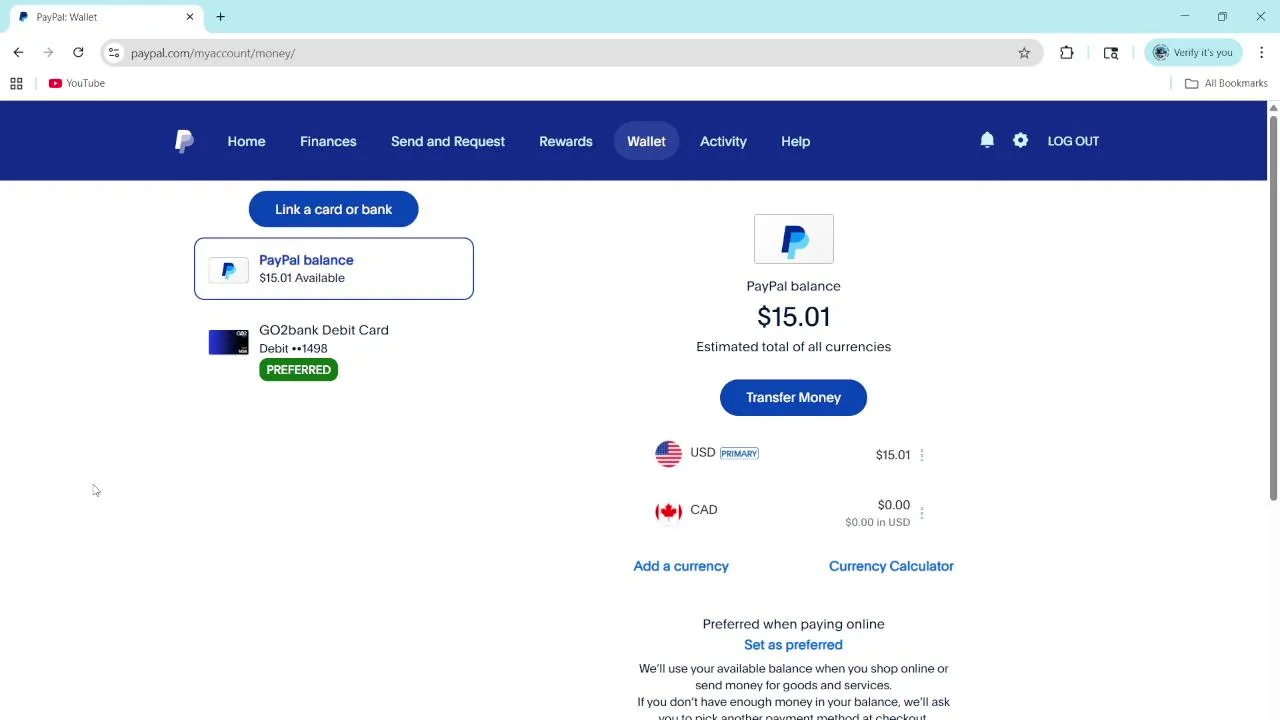This screenshot has height=720, width=1280.
Task: Click 'Debit ••1498' text
Action: 293,349
